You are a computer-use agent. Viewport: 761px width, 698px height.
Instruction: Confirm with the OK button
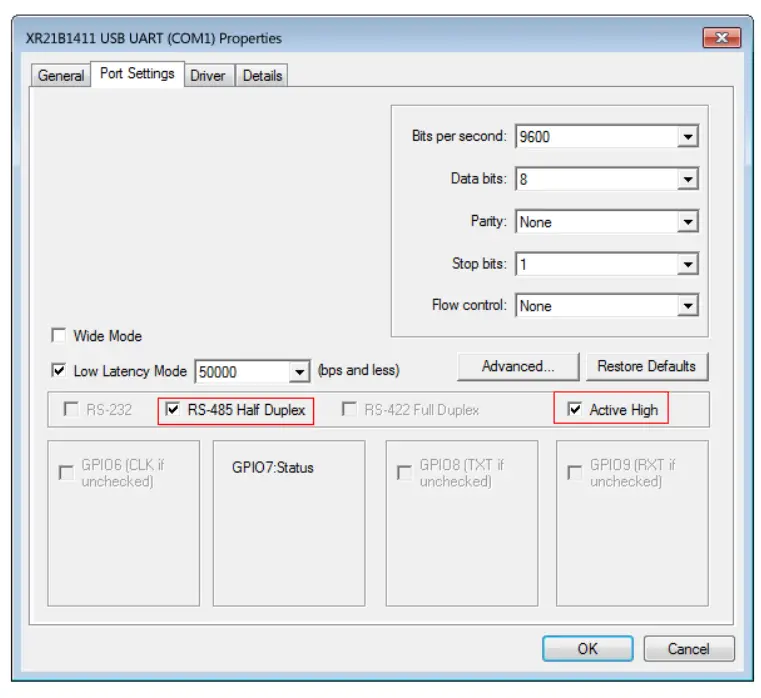click(587, 648)
